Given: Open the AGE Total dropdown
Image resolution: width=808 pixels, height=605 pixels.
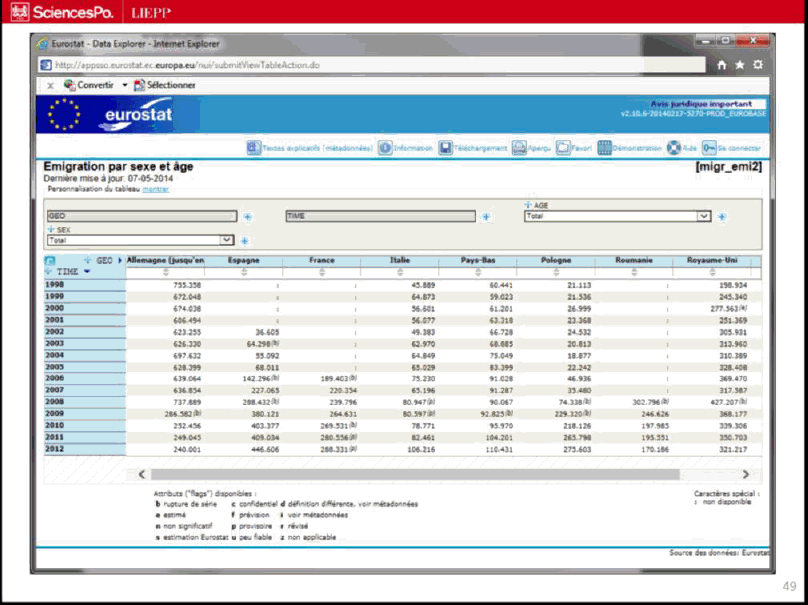Looking at the screenshot, I should [704, 216].
